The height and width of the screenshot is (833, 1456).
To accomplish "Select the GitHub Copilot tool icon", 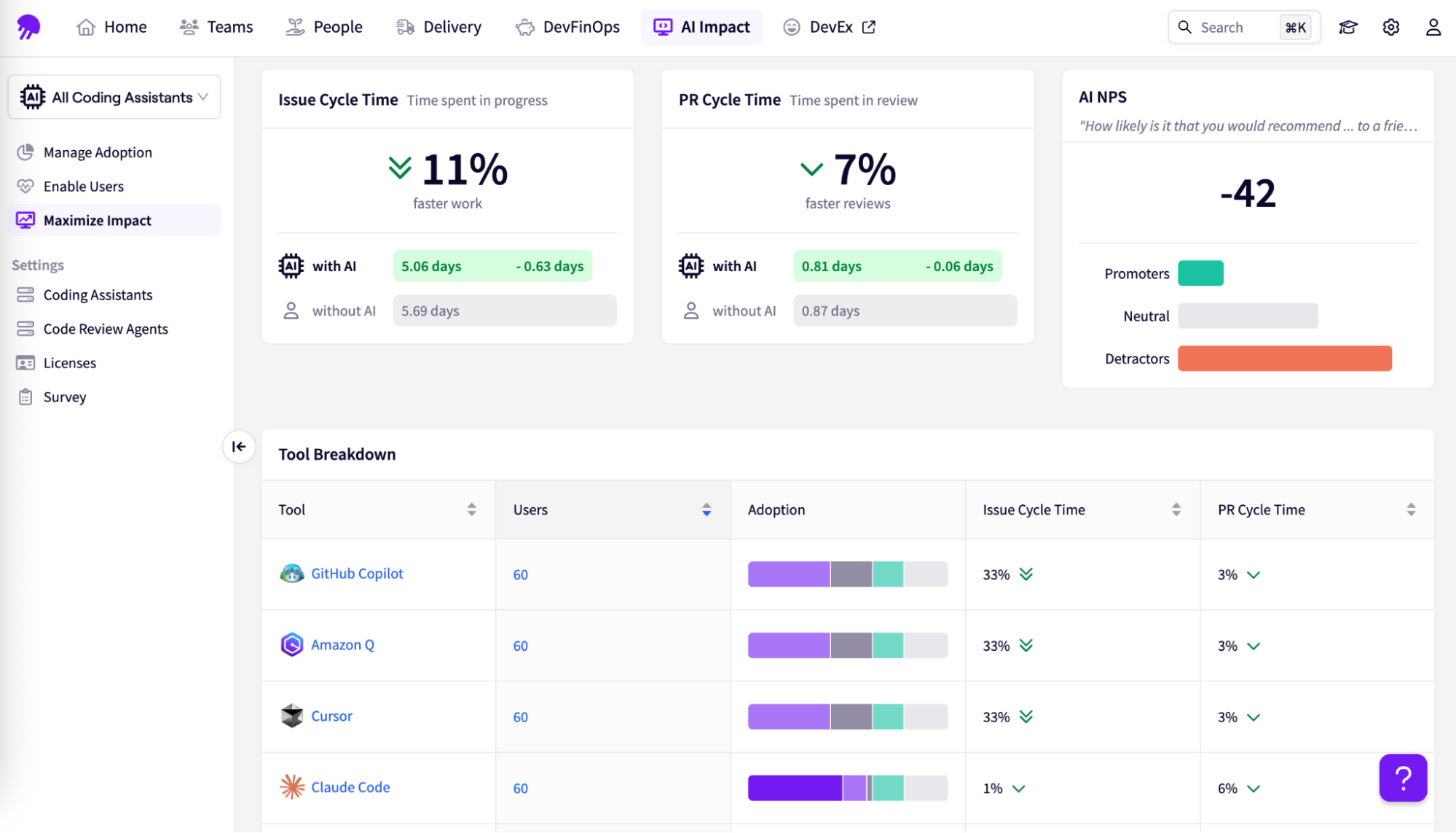I will click(x=291, y=574).
